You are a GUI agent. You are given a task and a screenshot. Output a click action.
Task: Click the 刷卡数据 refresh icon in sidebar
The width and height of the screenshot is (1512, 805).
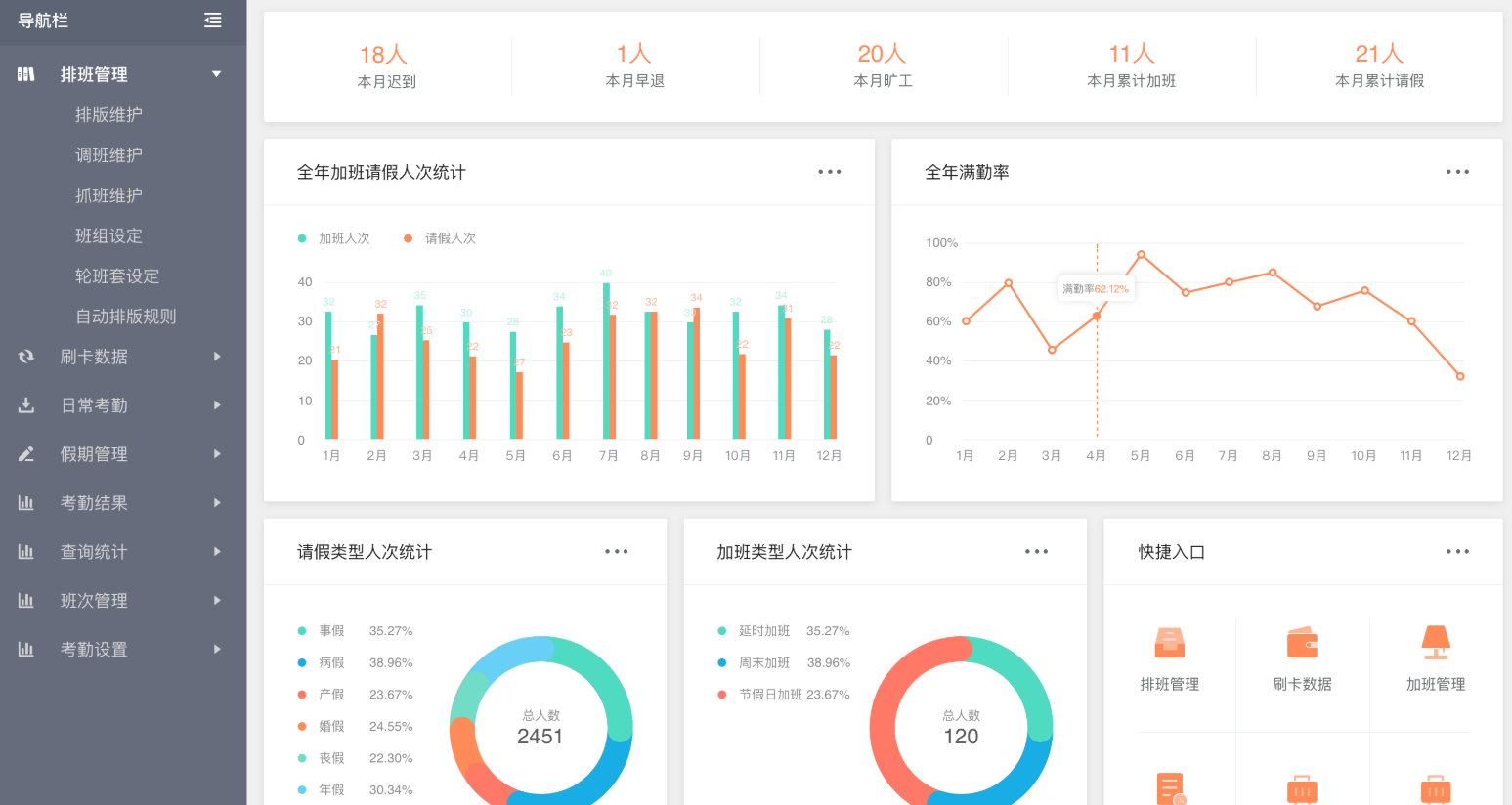tap(26, 357)
